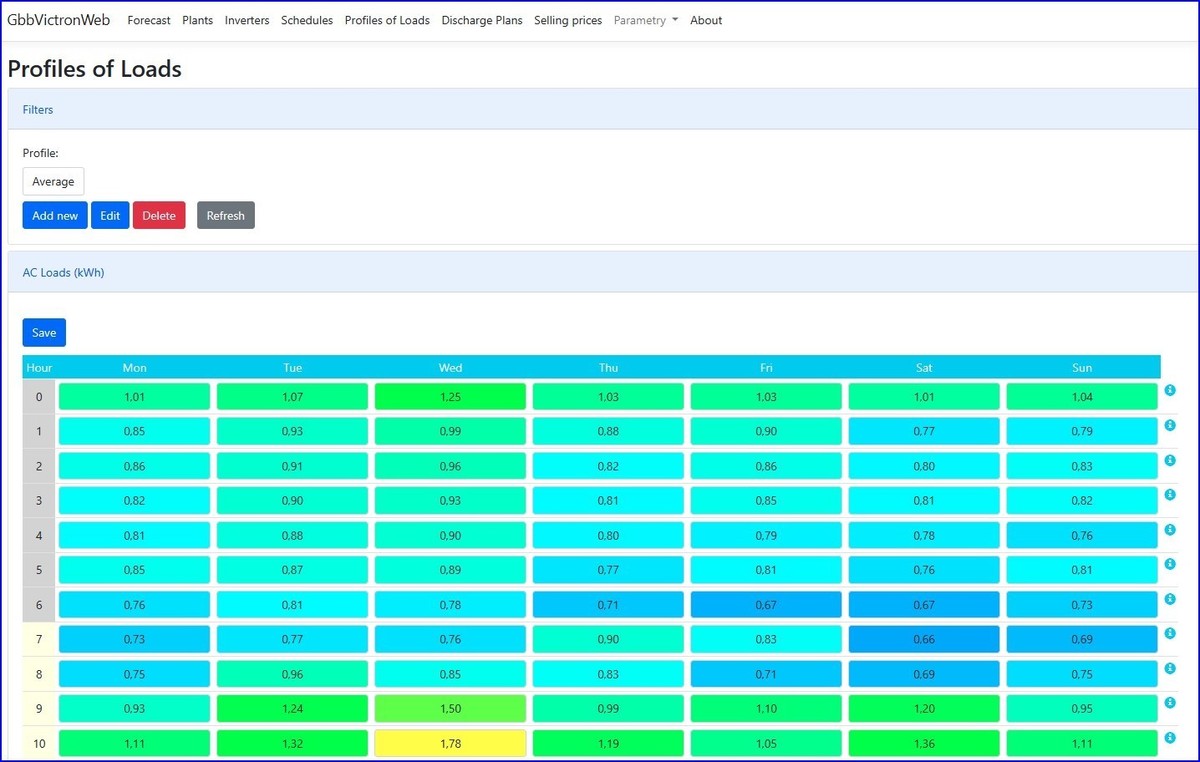The height and width of the screenshot is (762, 1200).
Task: Open the info icon on hour 6 row
Action: [1170, 599]
